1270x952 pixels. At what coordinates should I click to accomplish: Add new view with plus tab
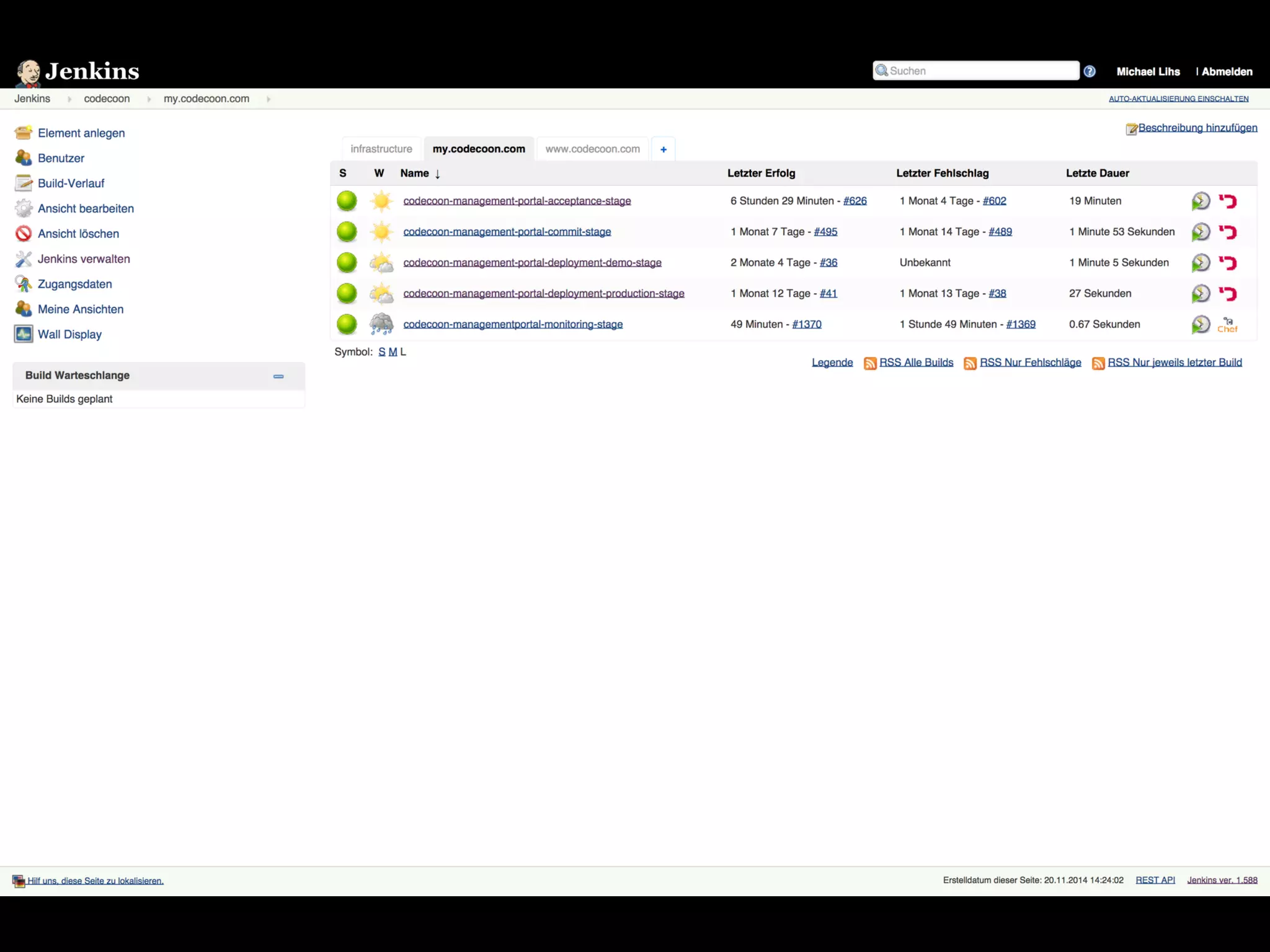pos(663,149)
